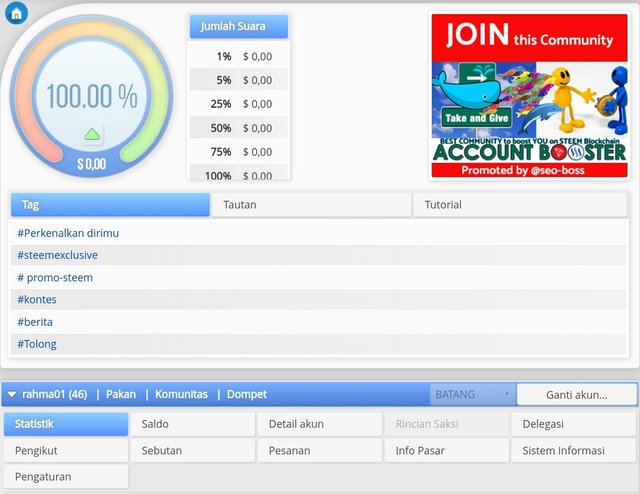Open the Pengikut tab
The image size is (640, 494).
(66, 450)
